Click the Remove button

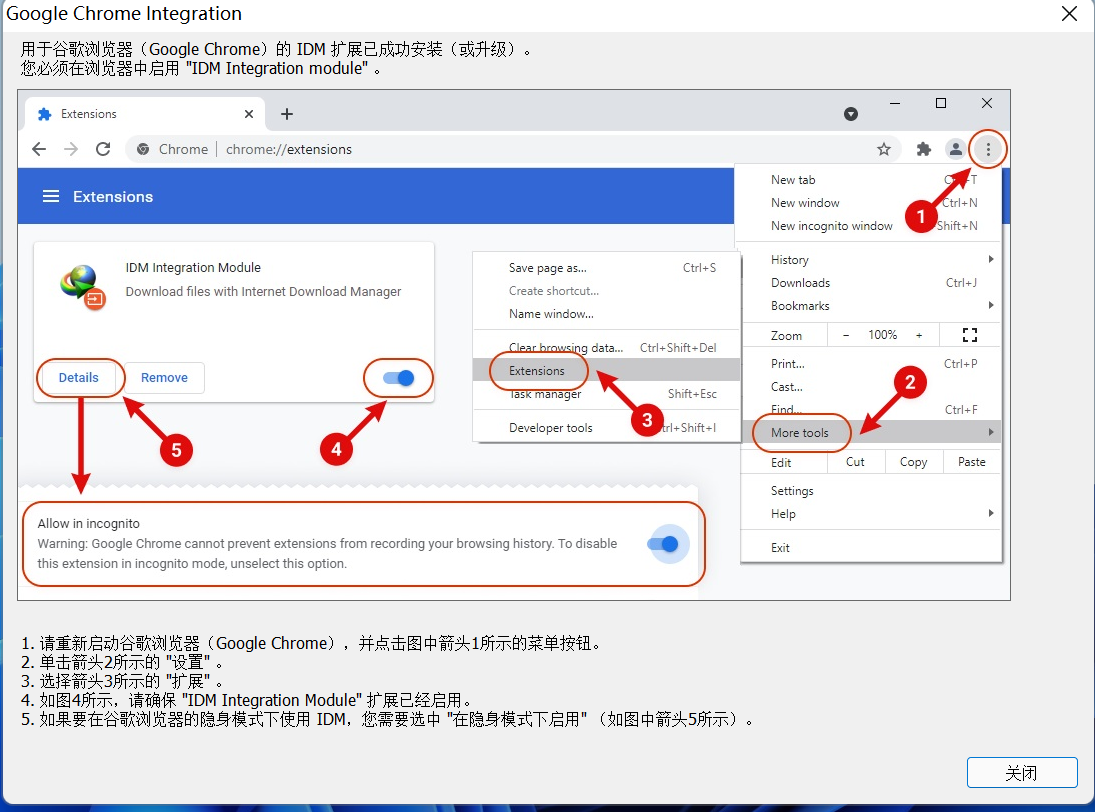164,378
